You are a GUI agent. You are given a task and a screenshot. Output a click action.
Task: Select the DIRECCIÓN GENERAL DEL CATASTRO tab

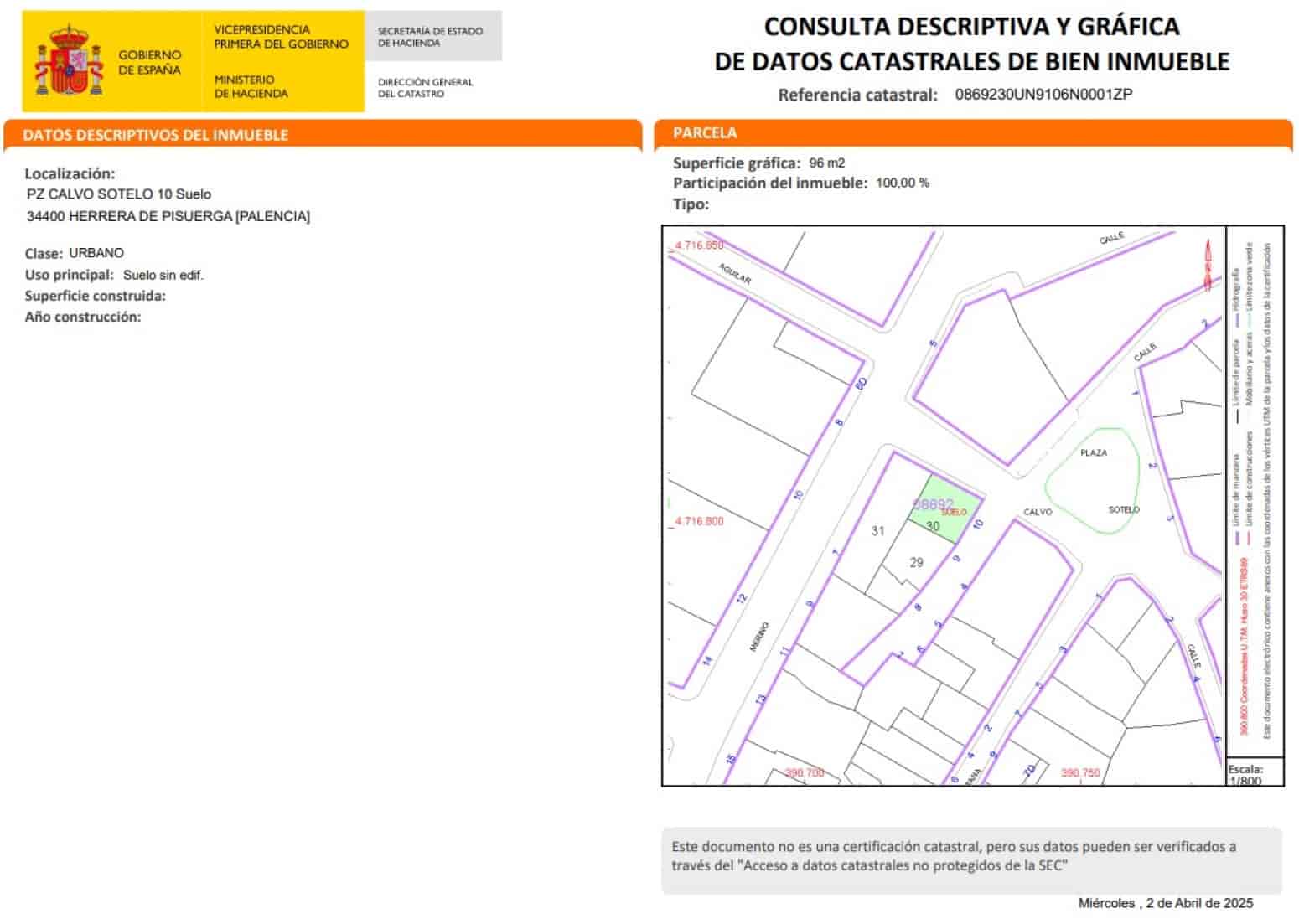426,87
